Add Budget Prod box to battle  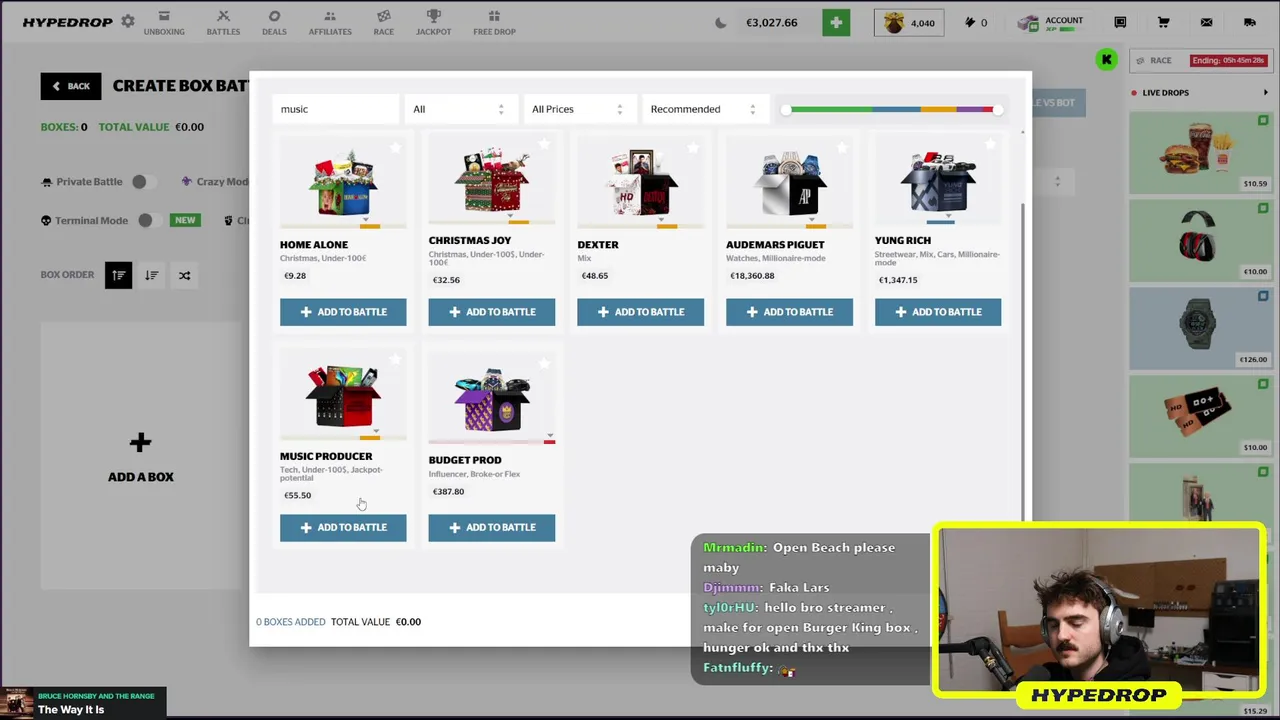(x=491, y=527)
